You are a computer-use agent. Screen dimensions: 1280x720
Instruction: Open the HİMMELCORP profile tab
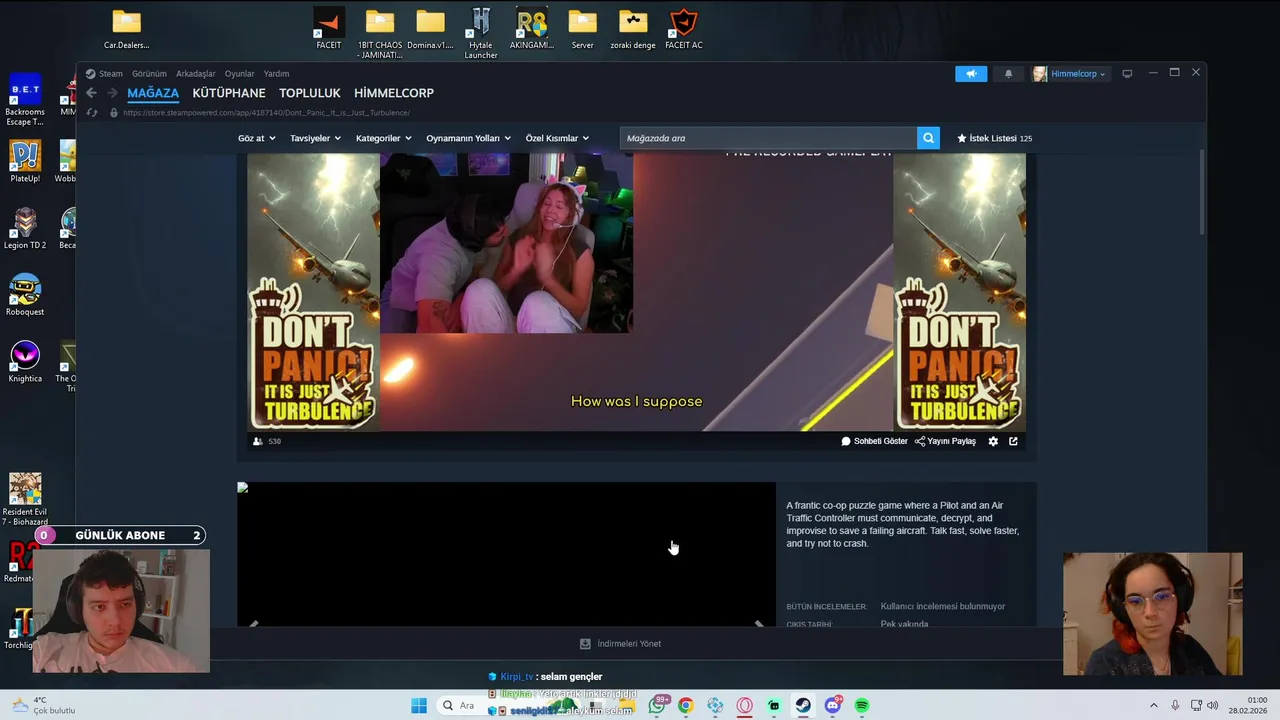394,93
